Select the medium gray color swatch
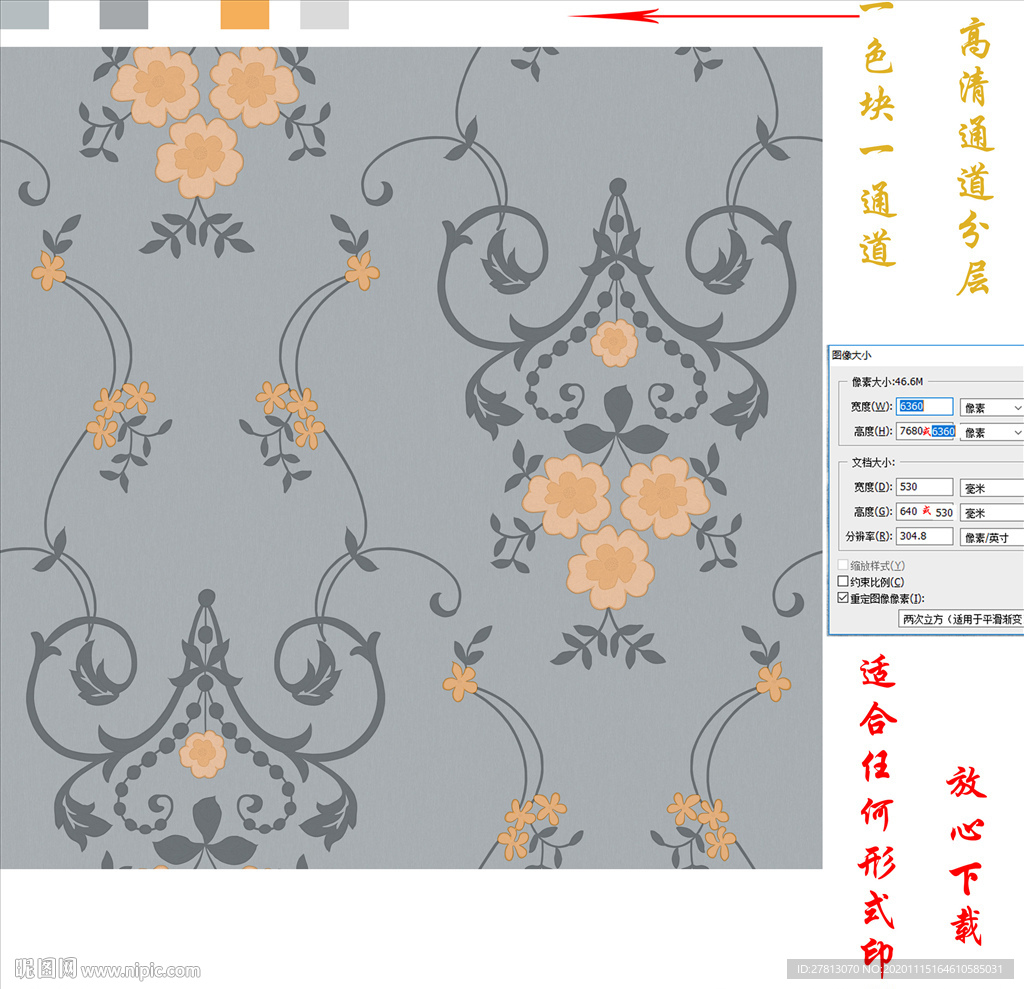 pyautogui.click(x=124, y=14)
